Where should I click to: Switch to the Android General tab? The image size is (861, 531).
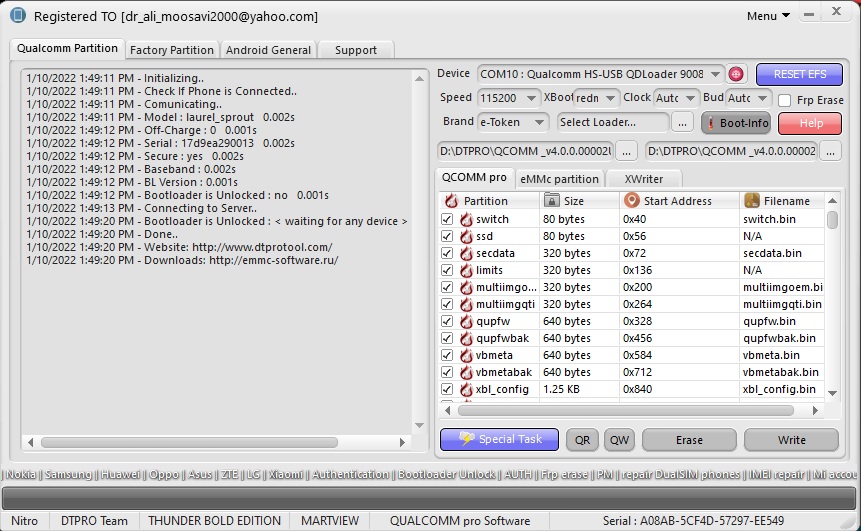tap(268, 50)
